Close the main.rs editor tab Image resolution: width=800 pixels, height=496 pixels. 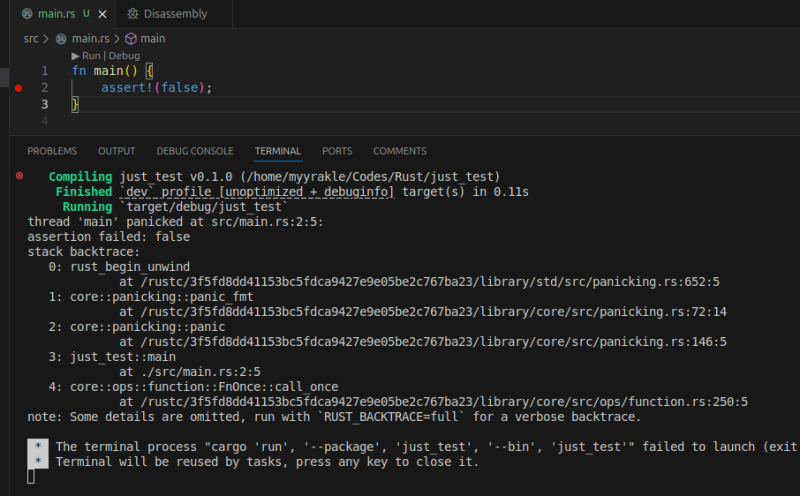tap(105, 14)
